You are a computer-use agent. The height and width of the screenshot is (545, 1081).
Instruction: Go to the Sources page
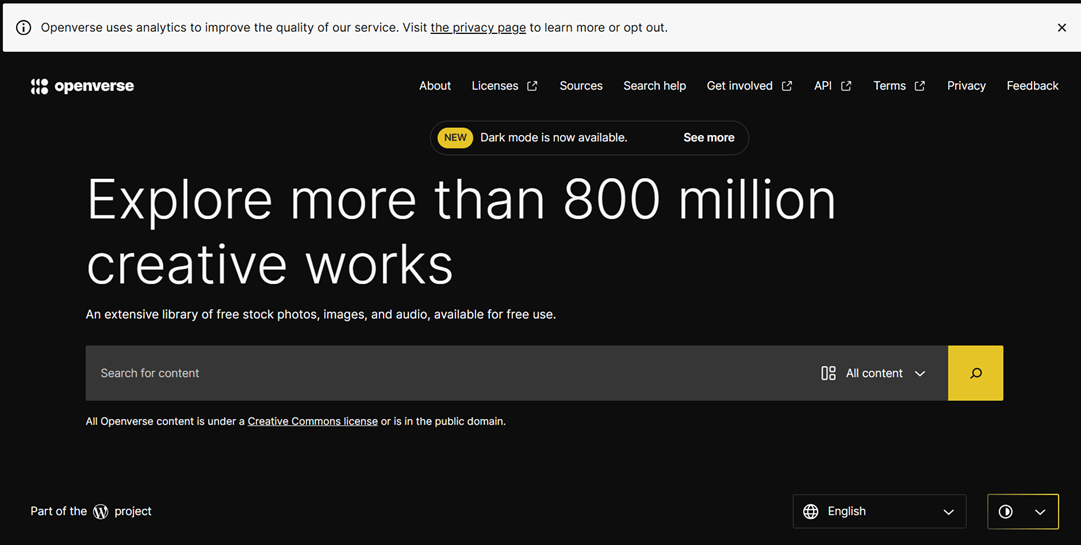(x=581, y=86)
